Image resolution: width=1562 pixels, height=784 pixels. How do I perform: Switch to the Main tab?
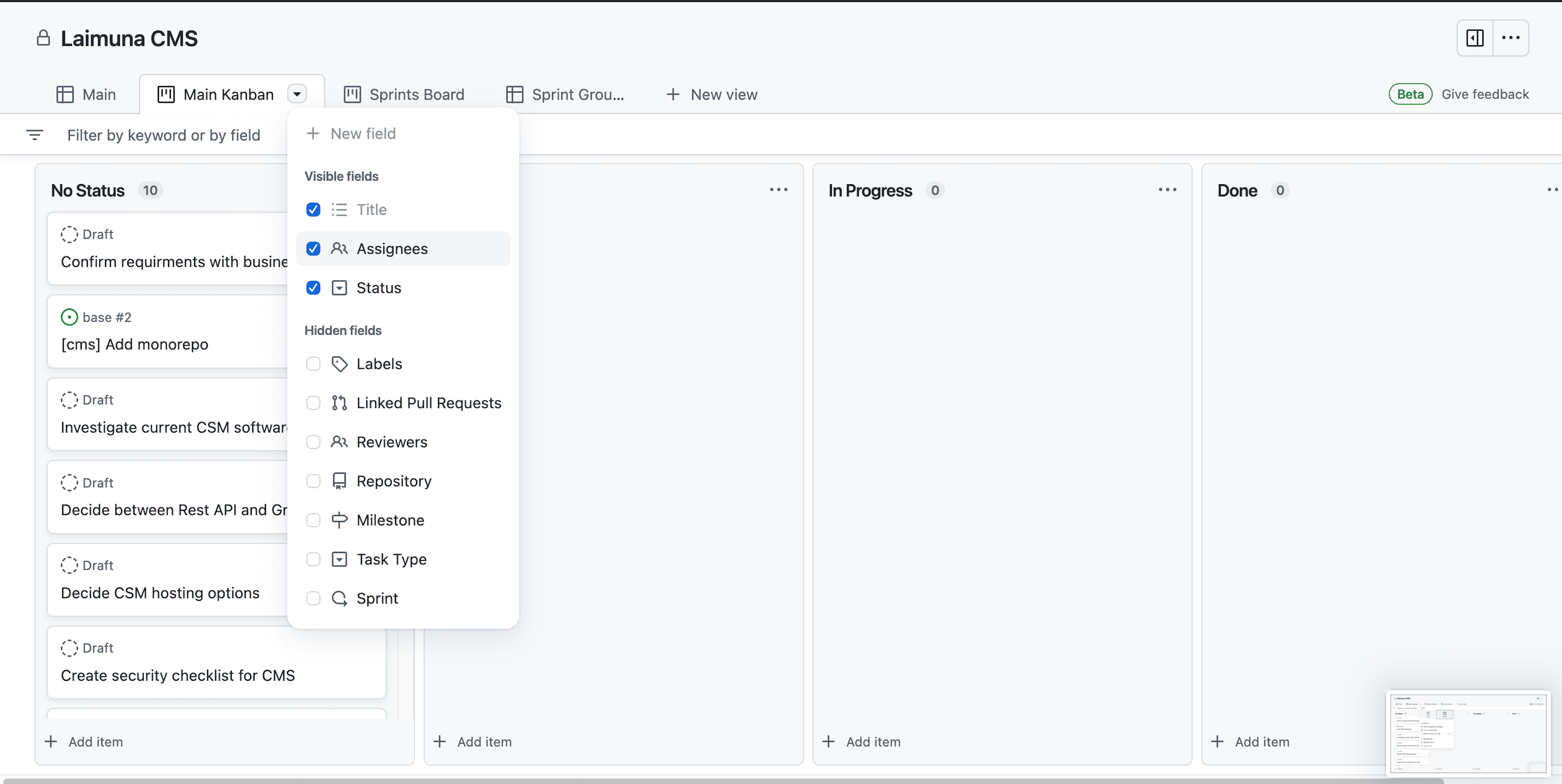pyautogui.click(x=86, y=95)
